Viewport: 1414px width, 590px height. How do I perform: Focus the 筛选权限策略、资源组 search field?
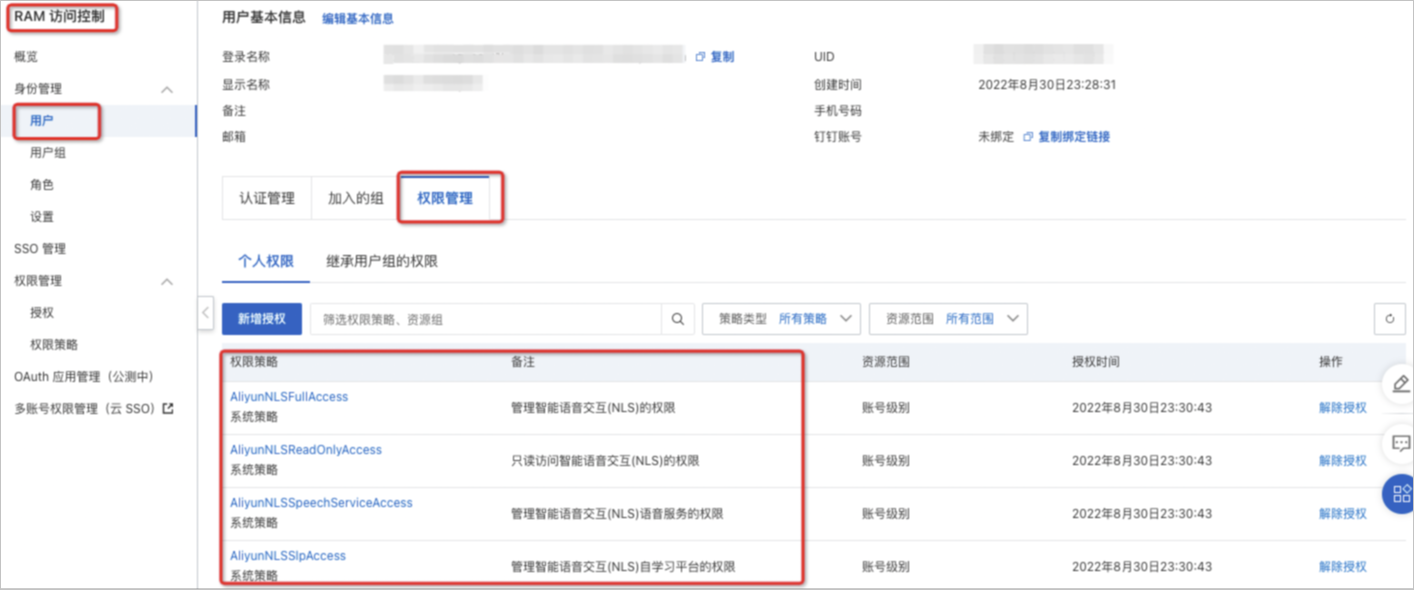(x=486, y=319)
